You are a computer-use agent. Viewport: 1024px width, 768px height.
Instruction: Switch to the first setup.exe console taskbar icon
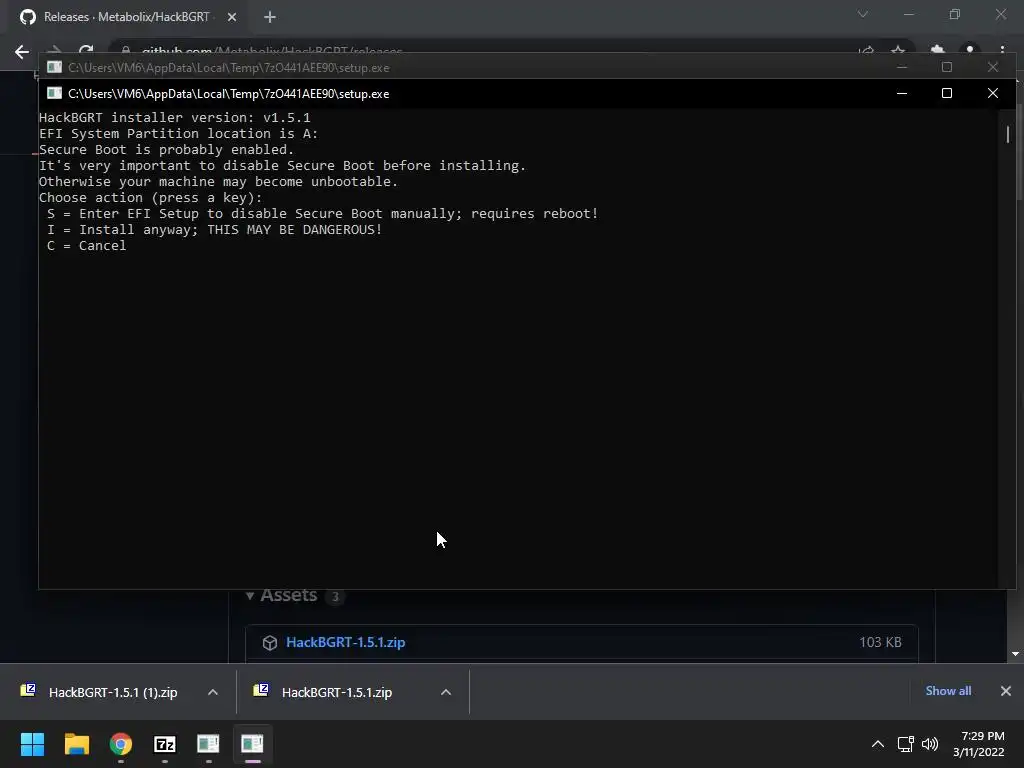pyautogui.click(x=208, y=744)
